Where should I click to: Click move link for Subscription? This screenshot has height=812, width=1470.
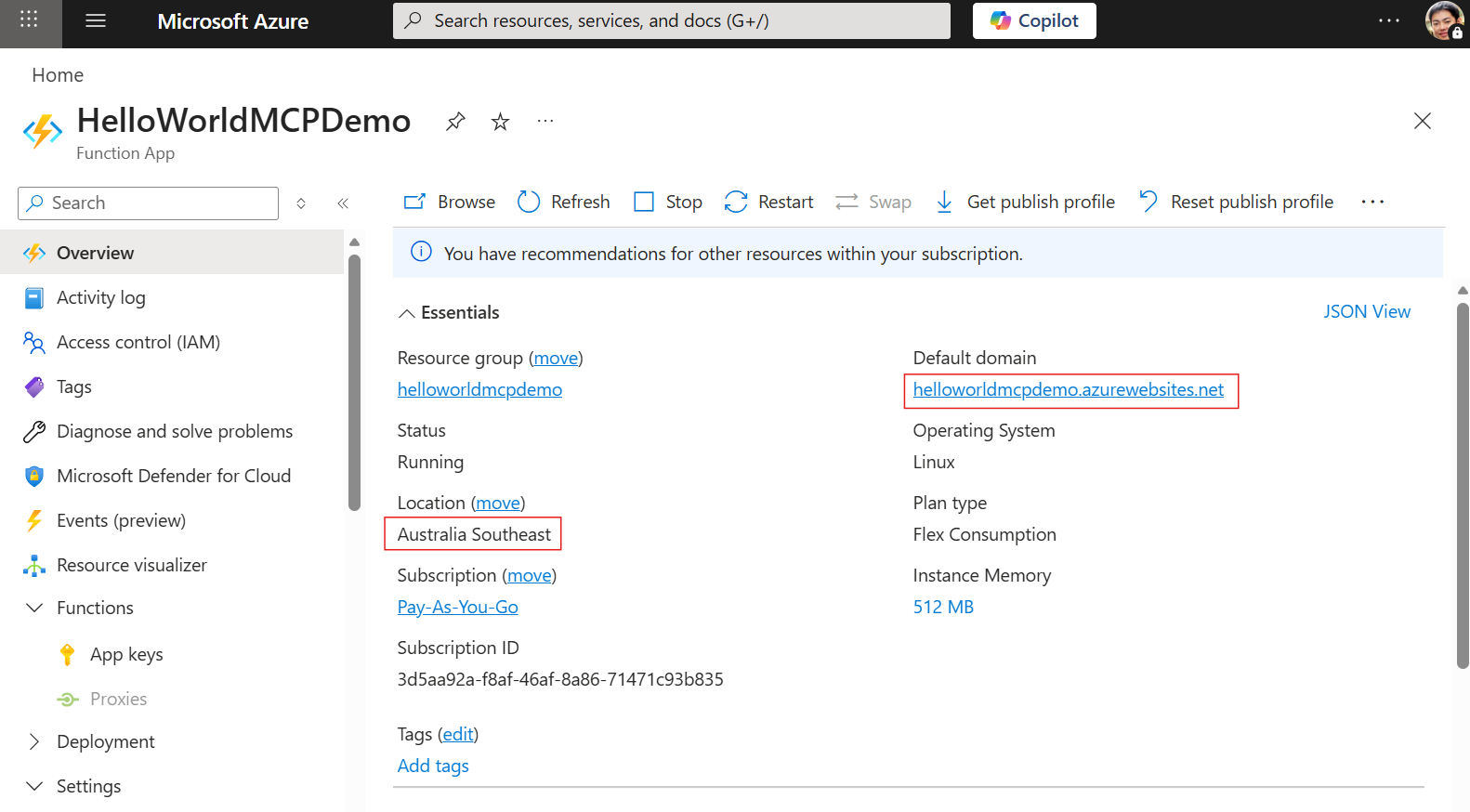(x=530, y=576)
